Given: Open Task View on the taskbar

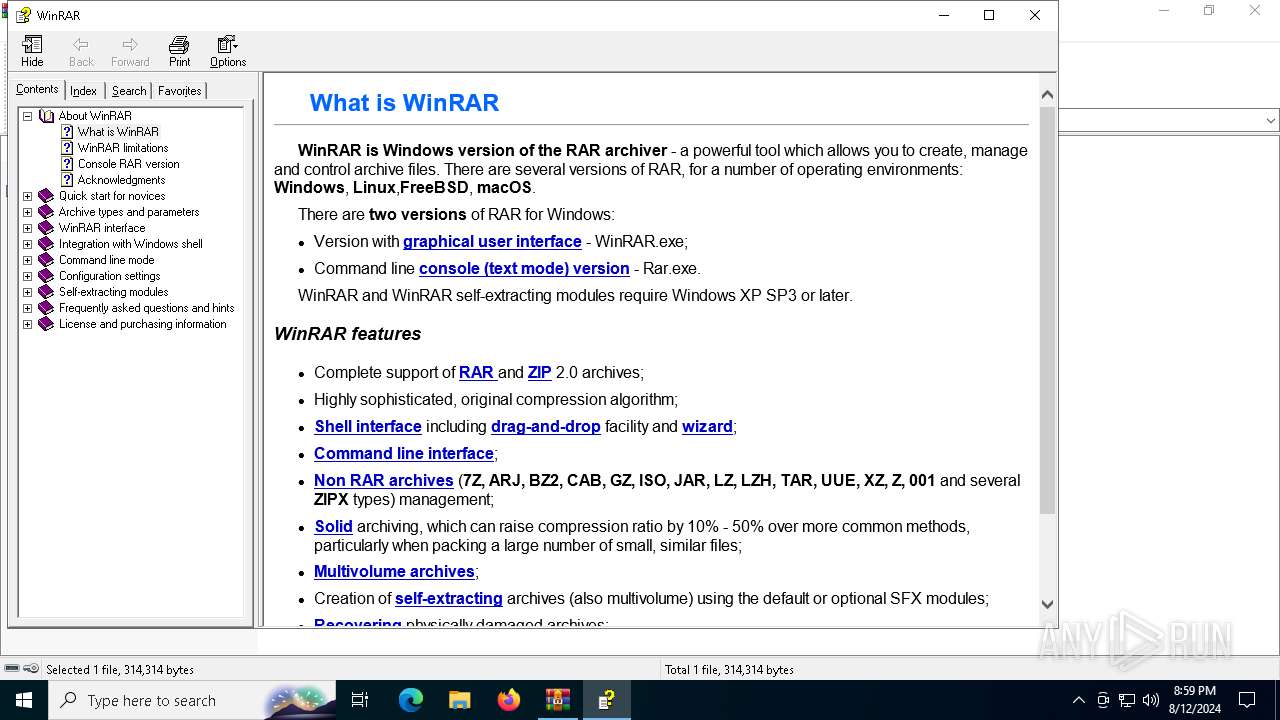Looking at the screenshot, I should [x=361, y=700].
